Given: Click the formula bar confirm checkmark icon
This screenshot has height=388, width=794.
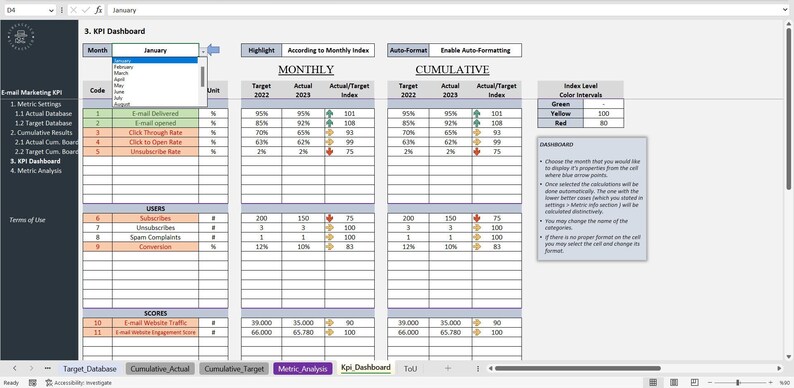Looking at the screenshot, I should coord(86,10).
